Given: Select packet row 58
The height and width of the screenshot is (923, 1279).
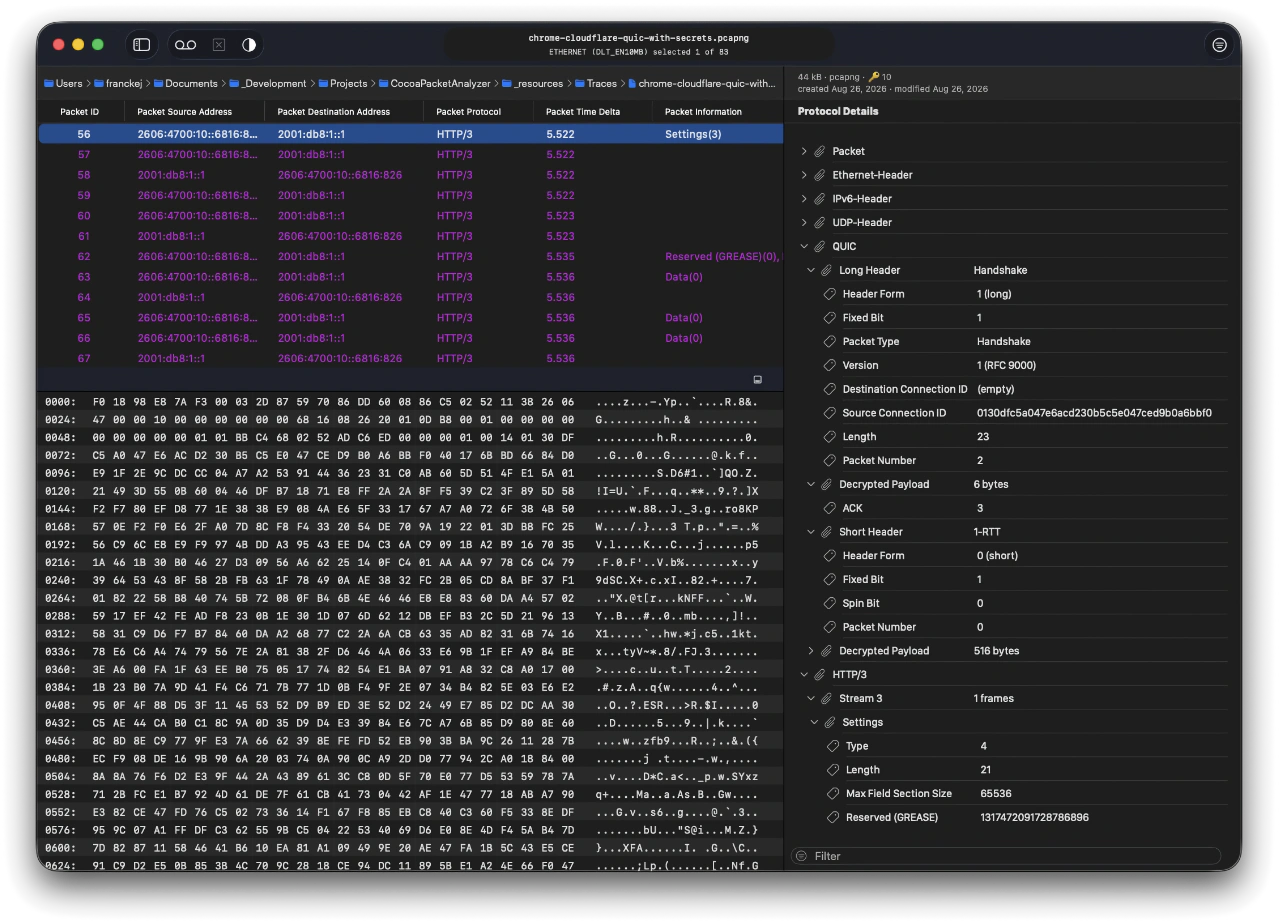Looking at the screenshot, I should tap(411, 175).
